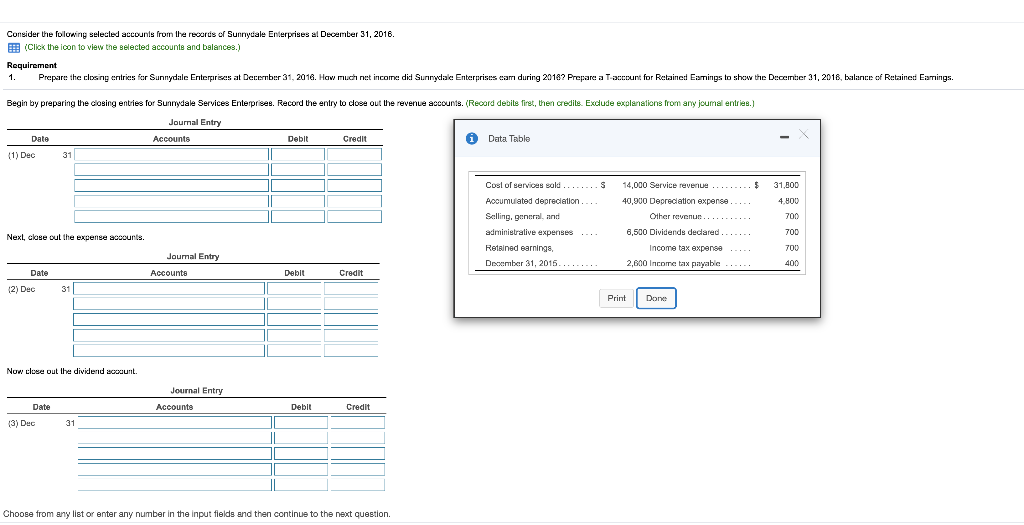Click the 31,800 value in Data Table
This screenshot has height=525, width=1024.
tap(786, 185)
